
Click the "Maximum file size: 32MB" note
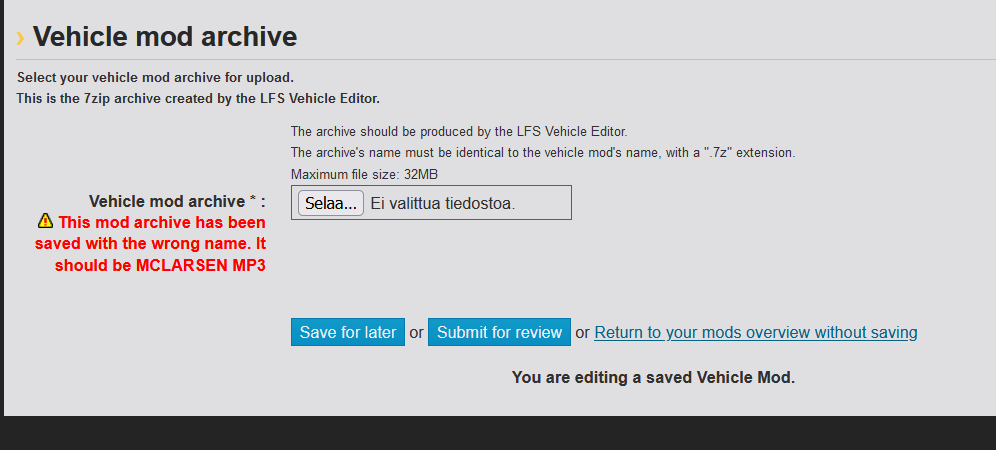tap(364, 175)
